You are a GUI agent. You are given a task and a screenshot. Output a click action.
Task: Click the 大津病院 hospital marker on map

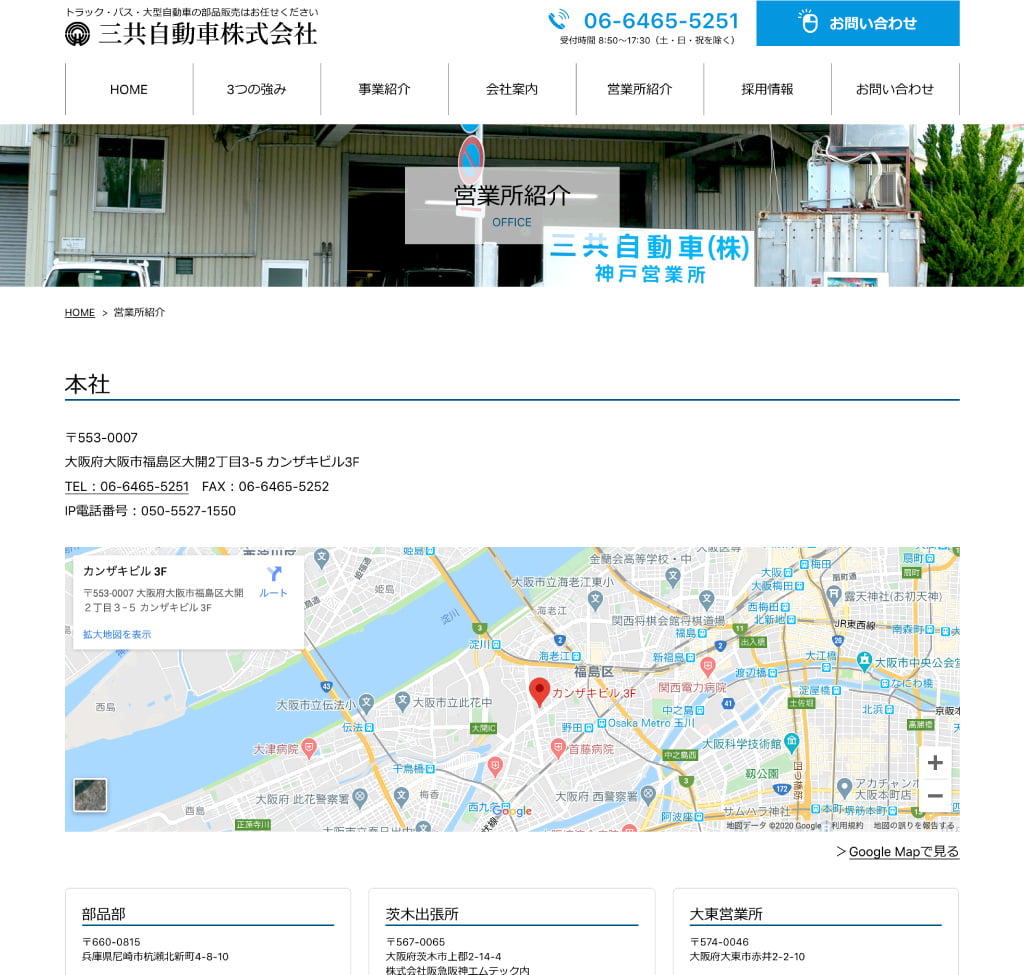click(309, 747)
